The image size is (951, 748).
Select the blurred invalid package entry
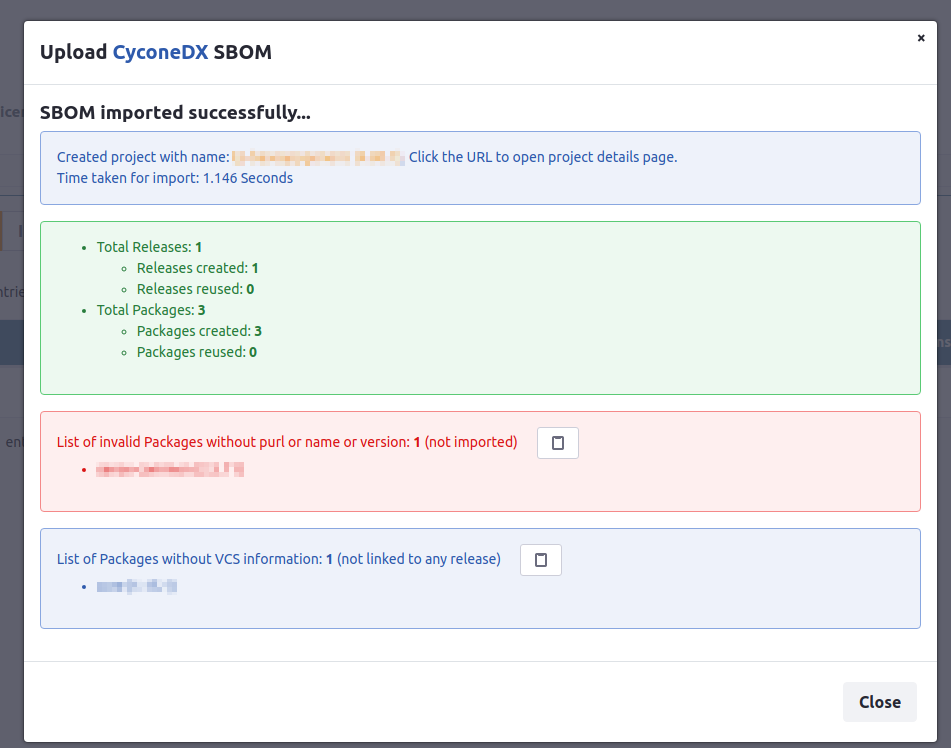pos(170,469)
